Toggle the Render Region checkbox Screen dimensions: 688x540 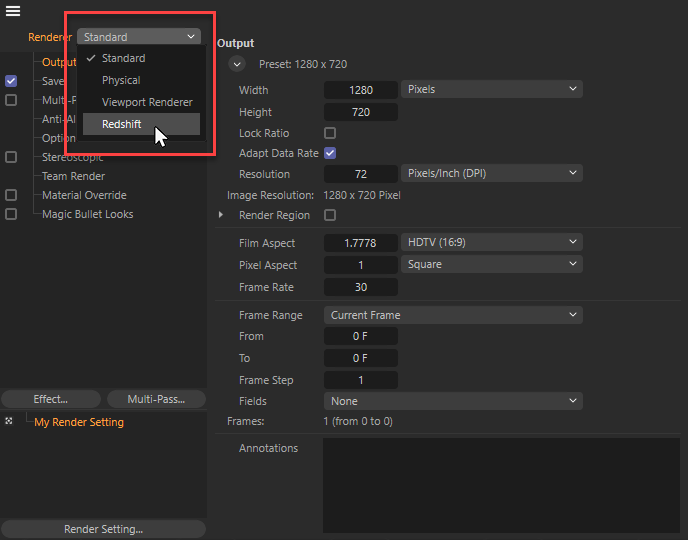(x=330, y=215)
